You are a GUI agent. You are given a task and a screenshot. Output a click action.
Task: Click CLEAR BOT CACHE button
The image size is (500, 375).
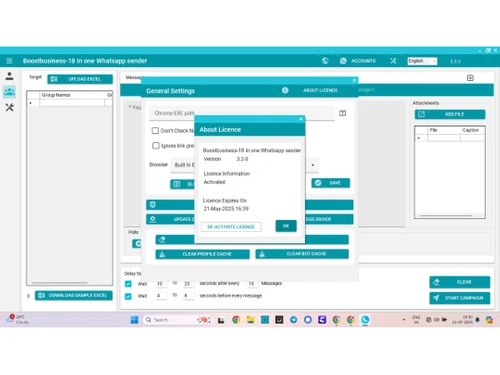tap(302, 254)
